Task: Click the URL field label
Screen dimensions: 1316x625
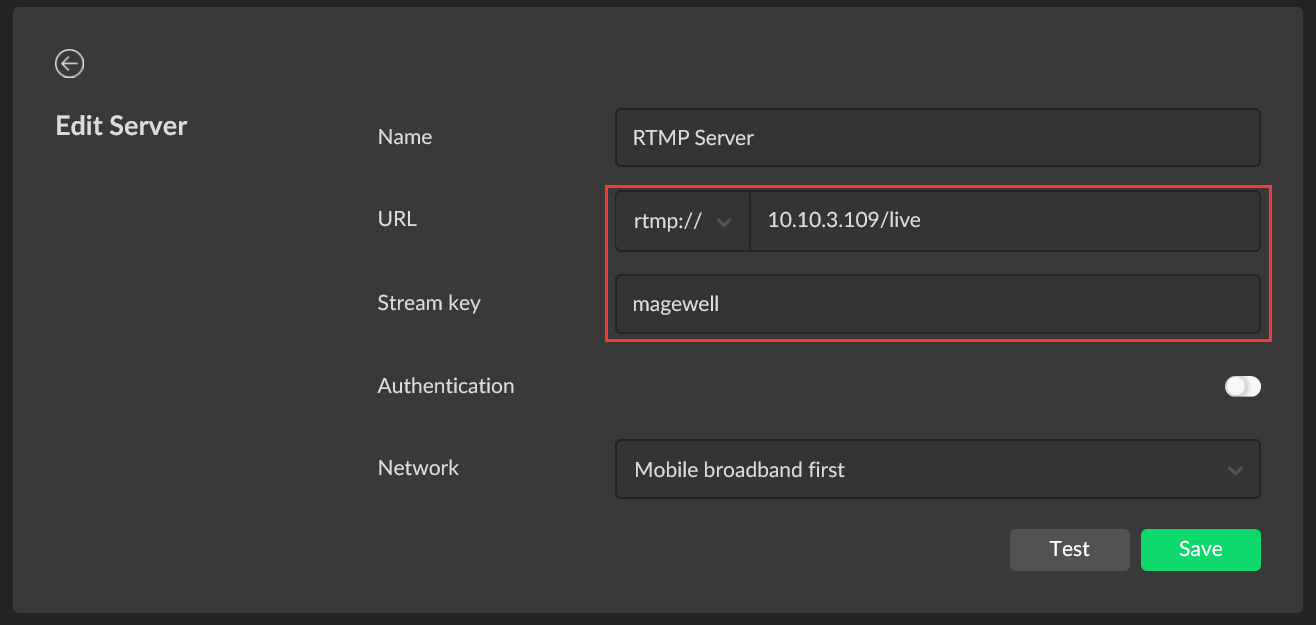Action: pyautogui.click(x=397, y=218)
